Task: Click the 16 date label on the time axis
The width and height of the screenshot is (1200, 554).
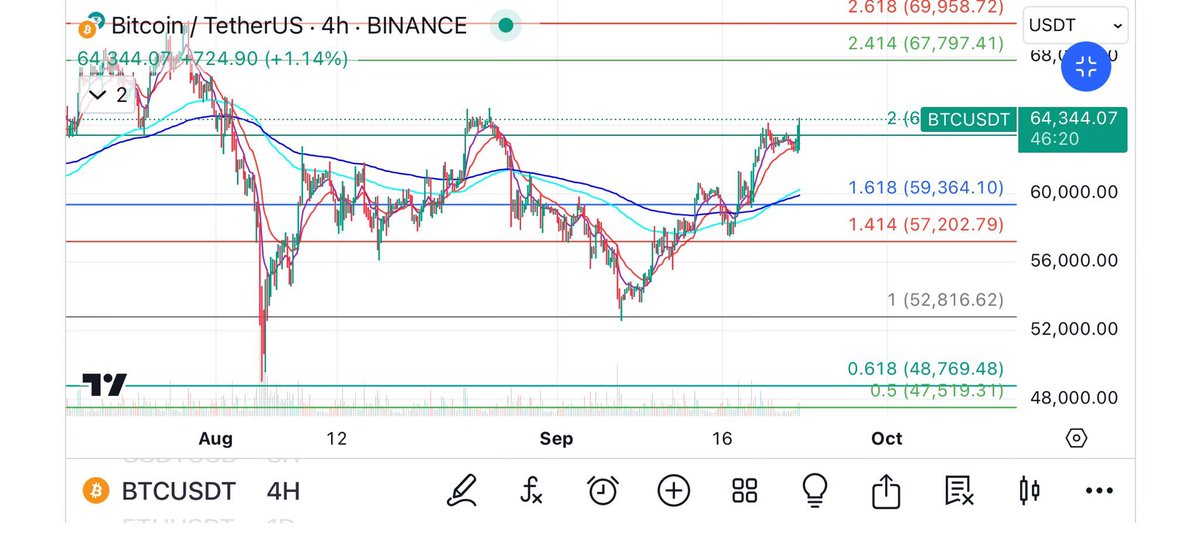Action: tap(723, 438)
